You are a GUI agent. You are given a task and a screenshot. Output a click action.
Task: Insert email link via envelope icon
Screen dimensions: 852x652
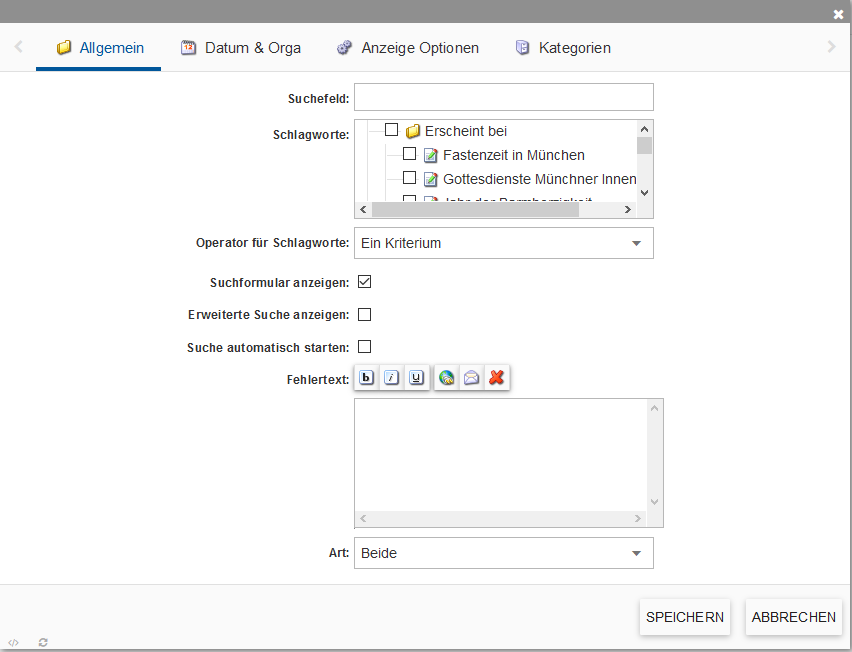(x=471, y=378)
